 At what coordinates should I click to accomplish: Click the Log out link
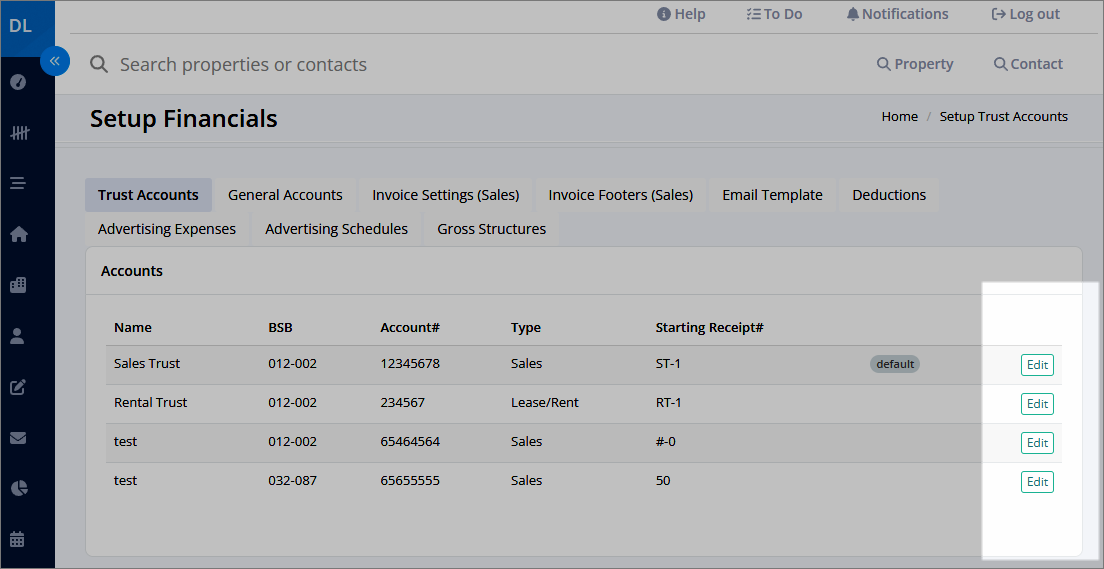(1025, 14)
